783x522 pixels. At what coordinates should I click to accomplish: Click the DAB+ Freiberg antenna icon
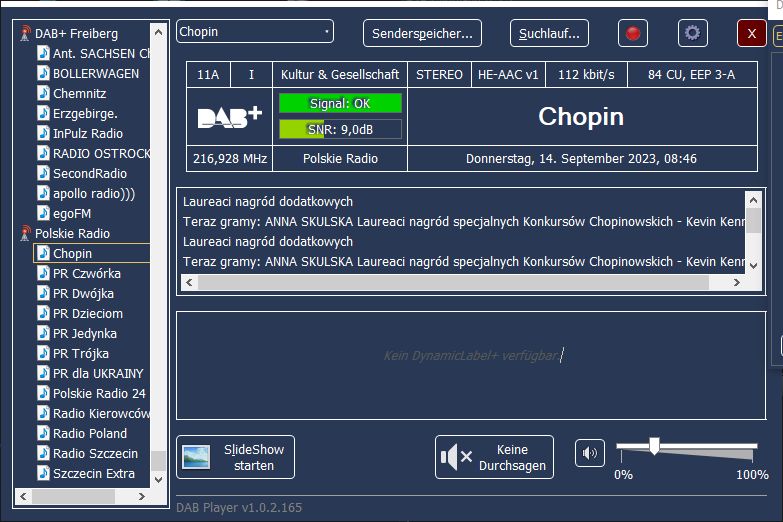pyautogui.click(x=26, y=34)
